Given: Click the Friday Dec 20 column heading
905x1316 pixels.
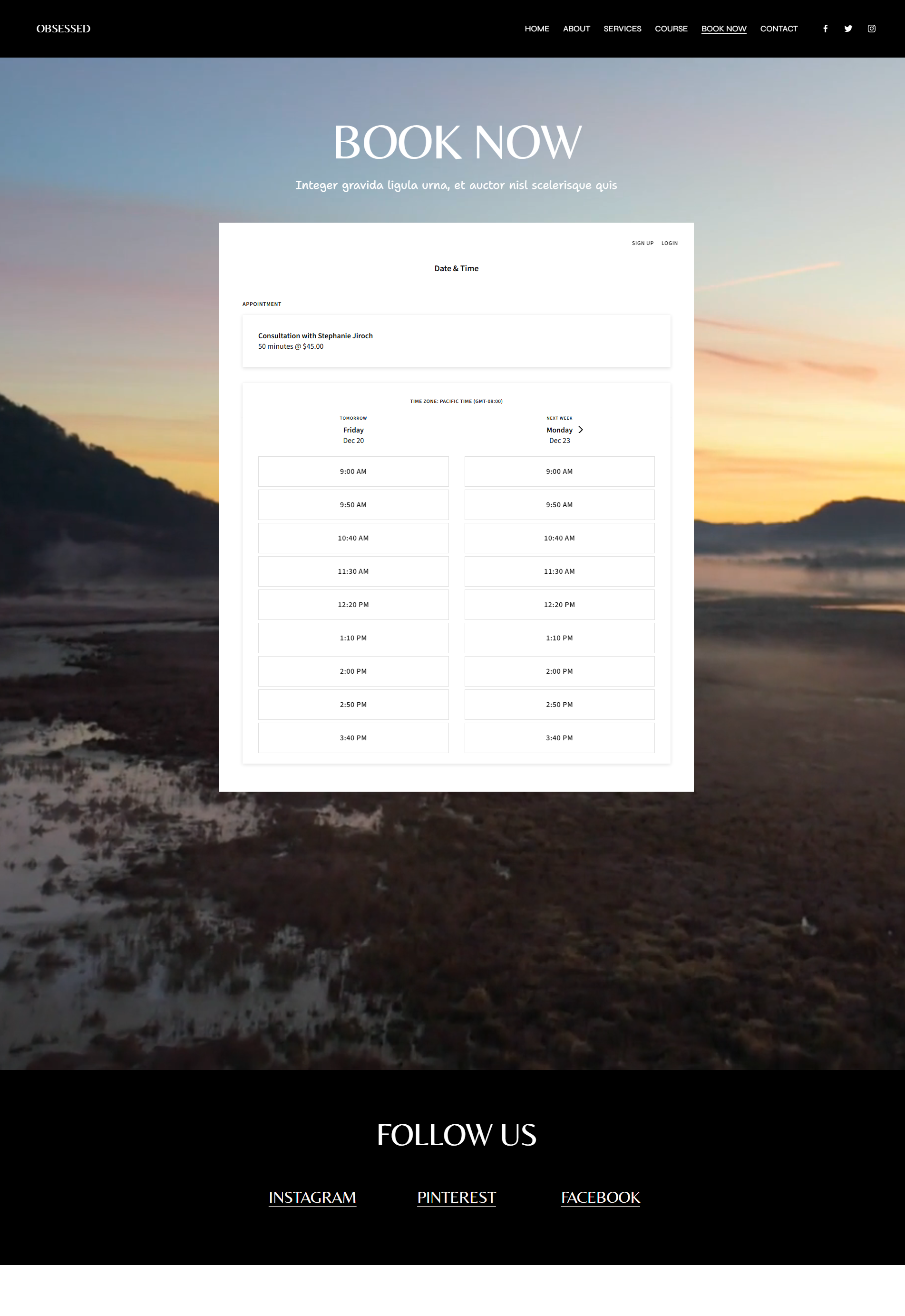Looking at the screenshot, I should pos(353,435).
